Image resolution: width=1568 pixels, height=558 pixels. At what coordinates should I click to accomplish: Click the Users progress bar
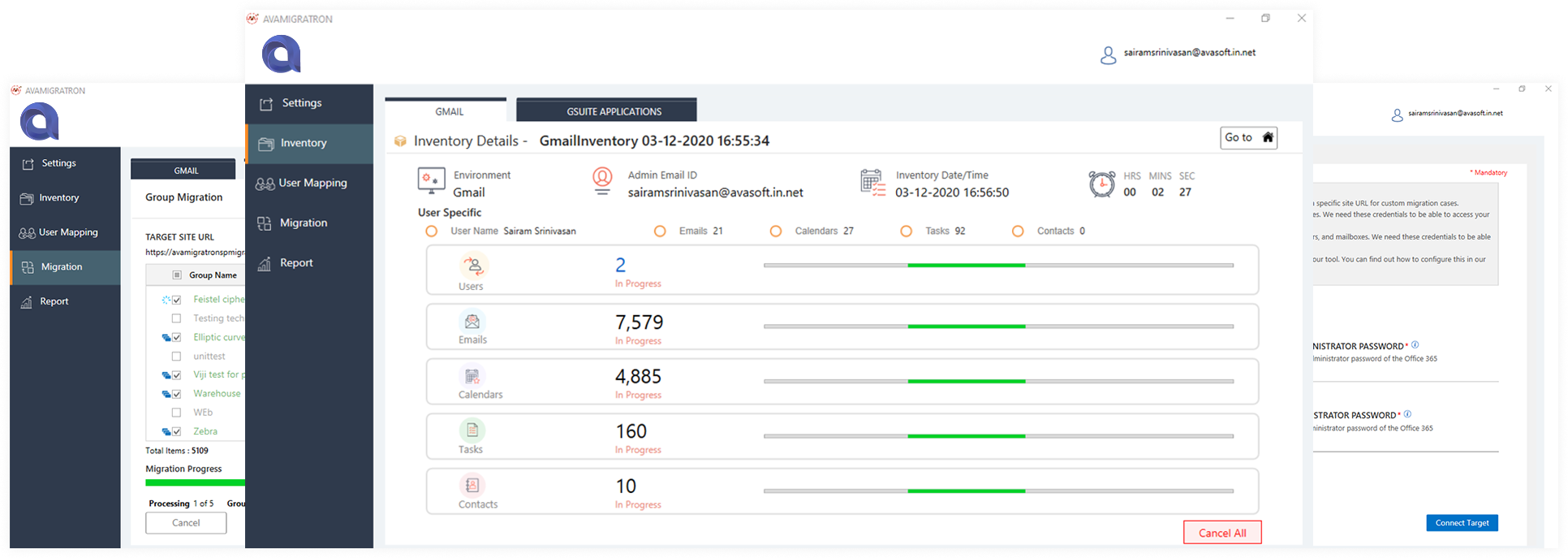point(998,266)
